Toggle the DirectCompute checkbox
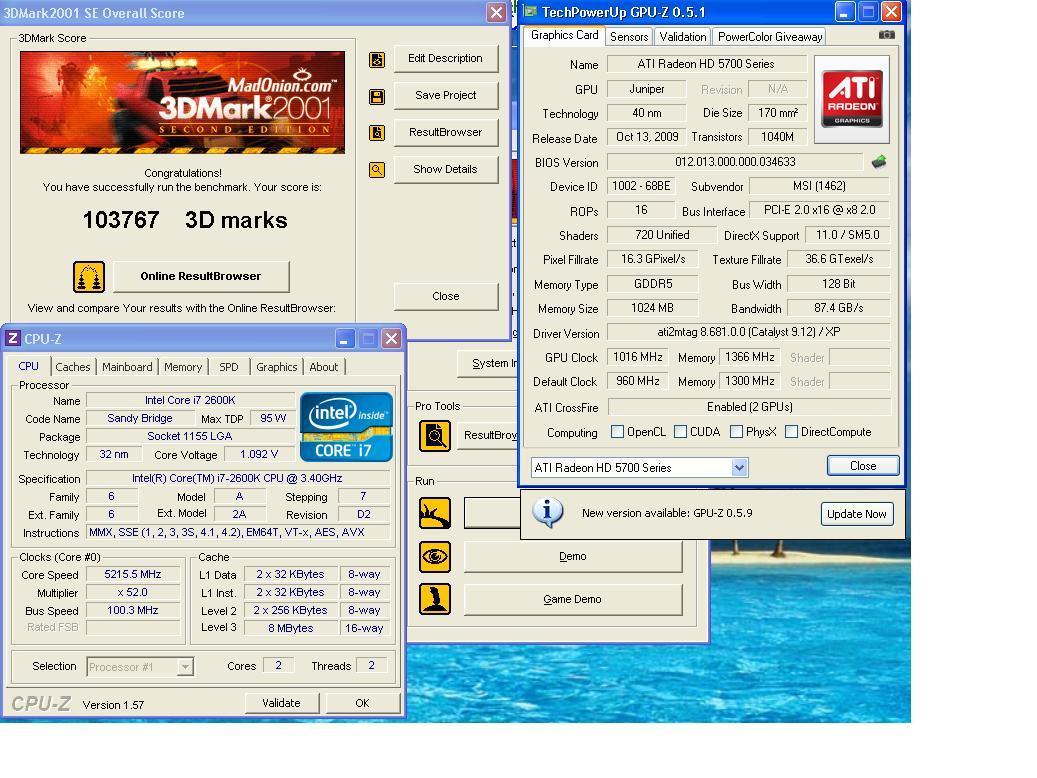Image resolution: width=1037 pixels, height=778 pixels. (792, 432)
